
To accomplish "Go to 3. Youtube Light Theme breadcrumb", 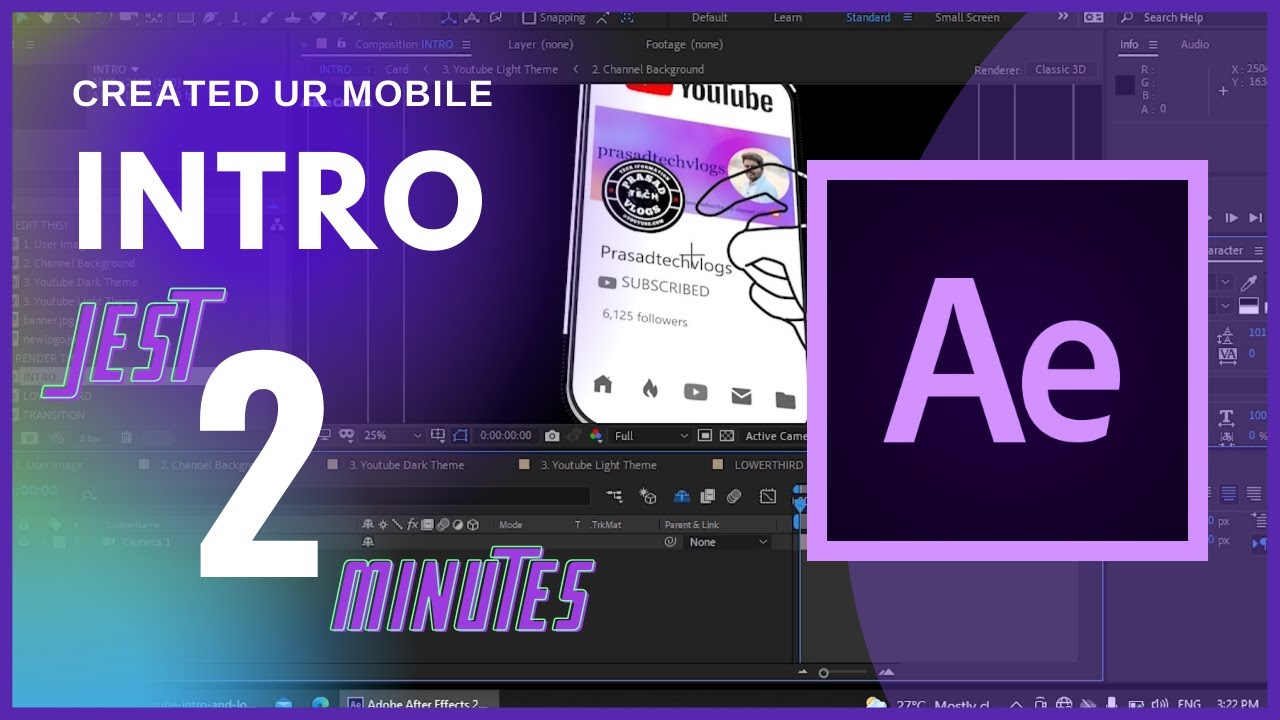I will coord(499,70).
